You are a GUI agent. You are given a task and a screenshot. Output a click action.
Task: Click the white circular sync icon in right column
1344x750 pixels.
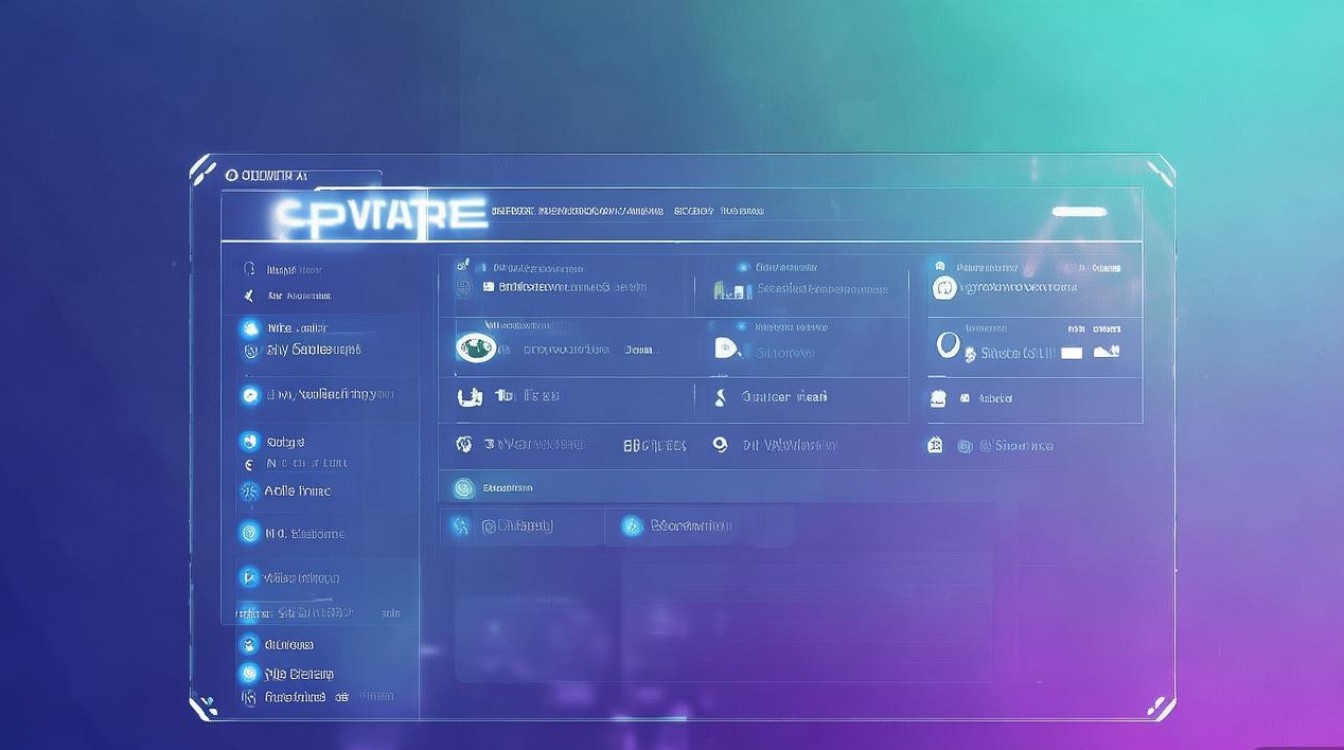[x=944, y=288]
